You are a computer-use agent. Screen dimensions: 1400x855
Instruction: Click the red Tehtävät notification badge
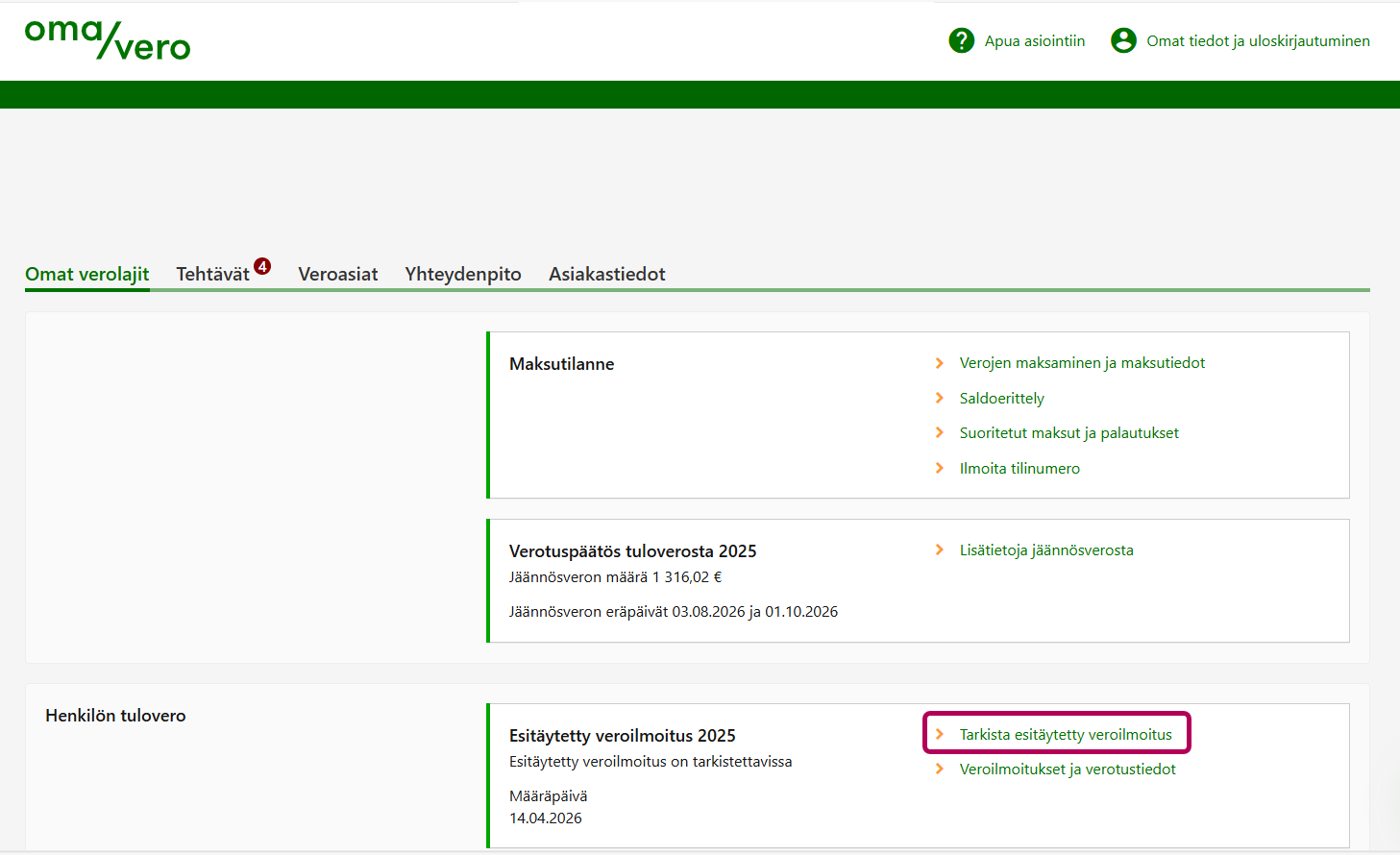point(262,266)
